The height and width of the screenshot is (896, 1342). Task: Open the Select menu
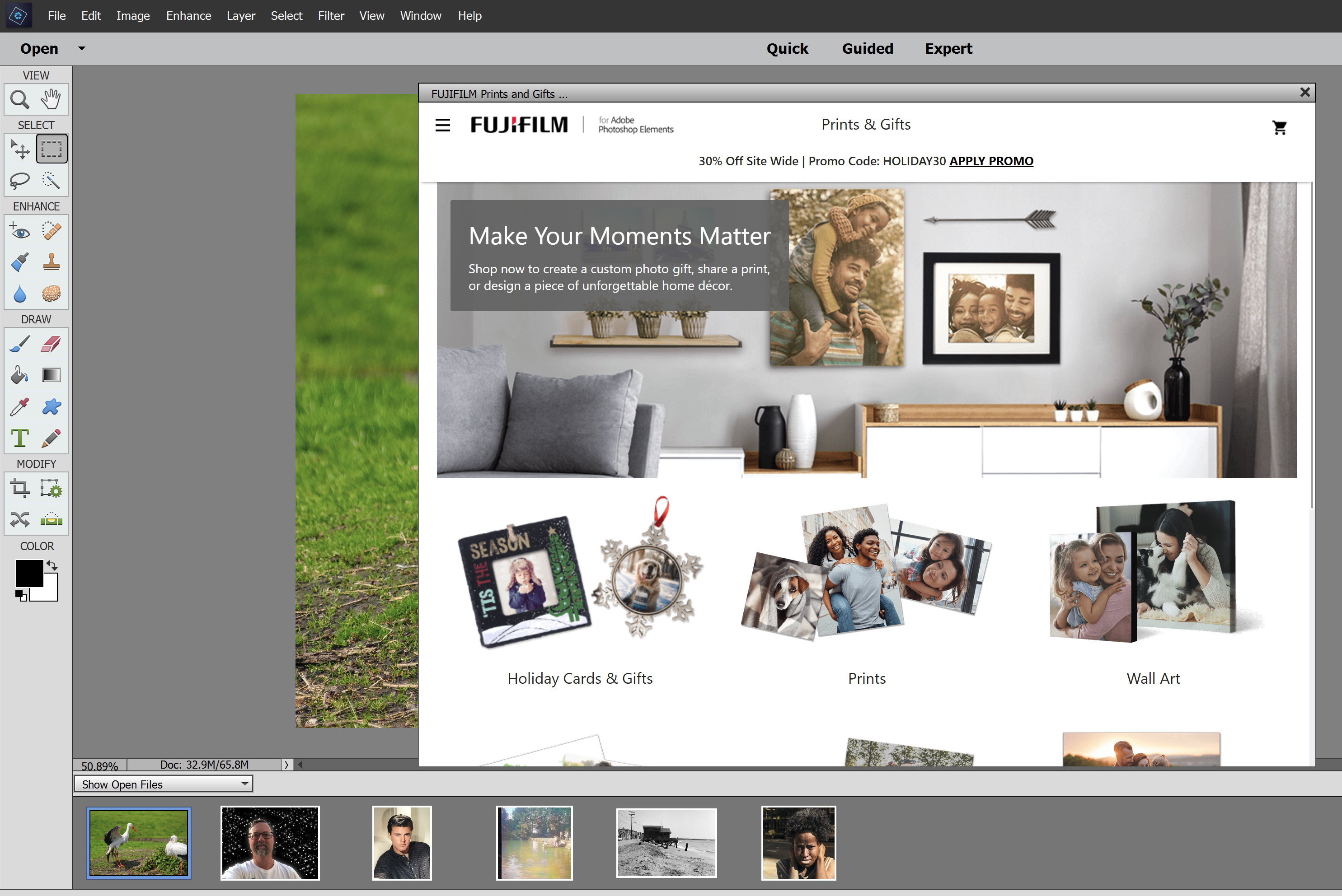pyautogui.click(x=286, y=15)
